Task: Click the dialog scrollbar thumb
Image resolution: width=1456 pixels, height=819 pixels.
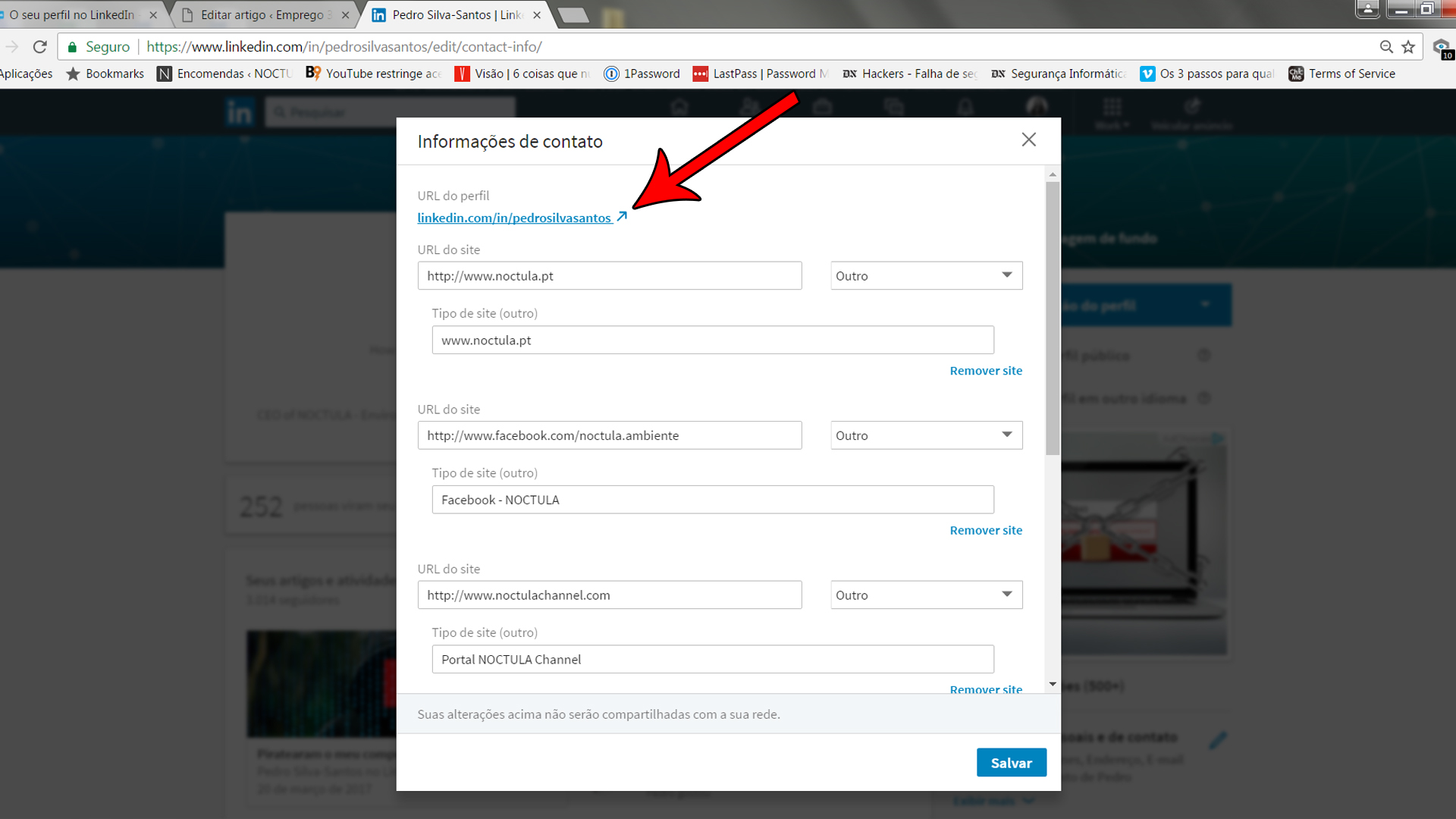Action: point(1053,318)
